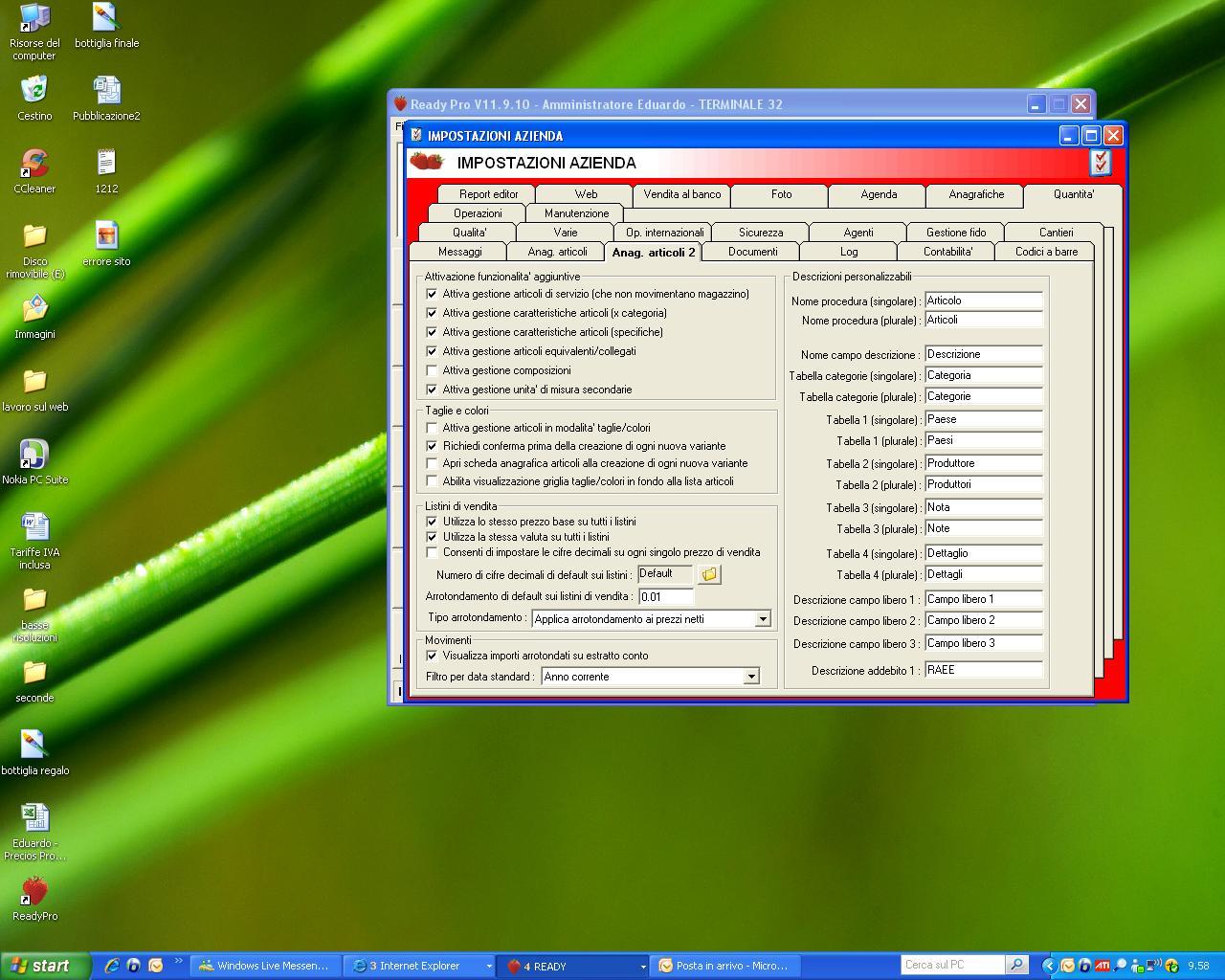Enable Attiva gestione composizioni checkbox
Image resolution: width=1225 pixels, height=980 pixels.
(432, 370)
